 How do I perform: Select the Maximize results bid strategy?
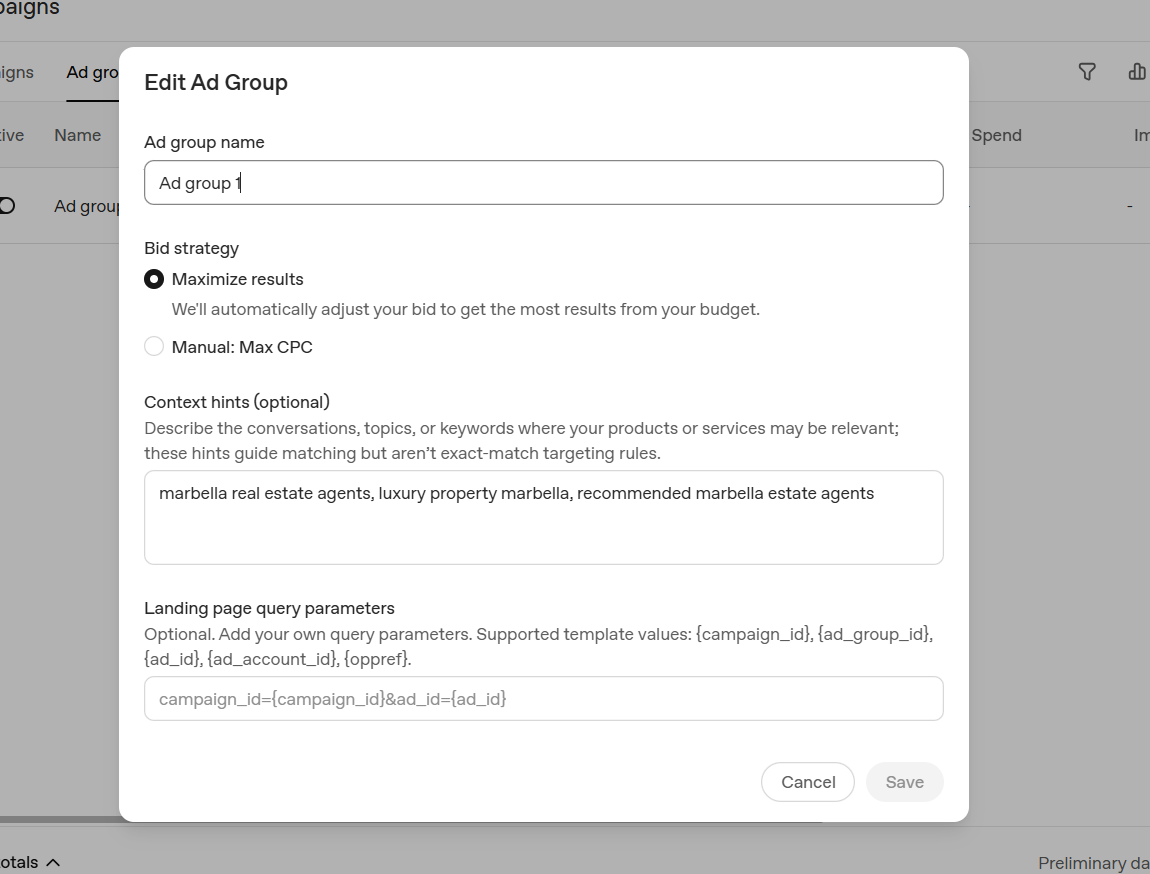coord(154,279)
